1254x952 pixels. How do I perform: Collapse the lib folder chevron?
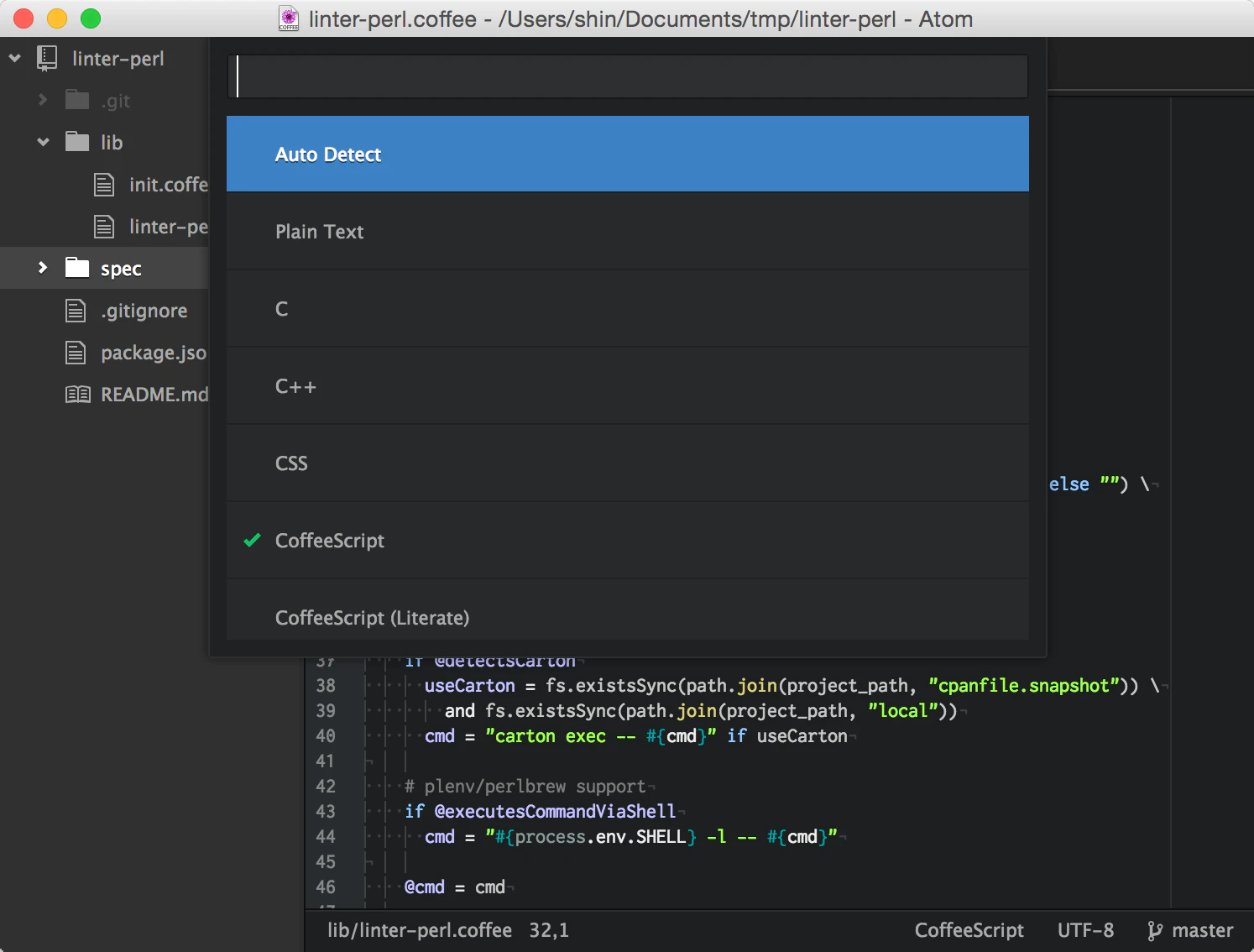(x=43, y=142)
